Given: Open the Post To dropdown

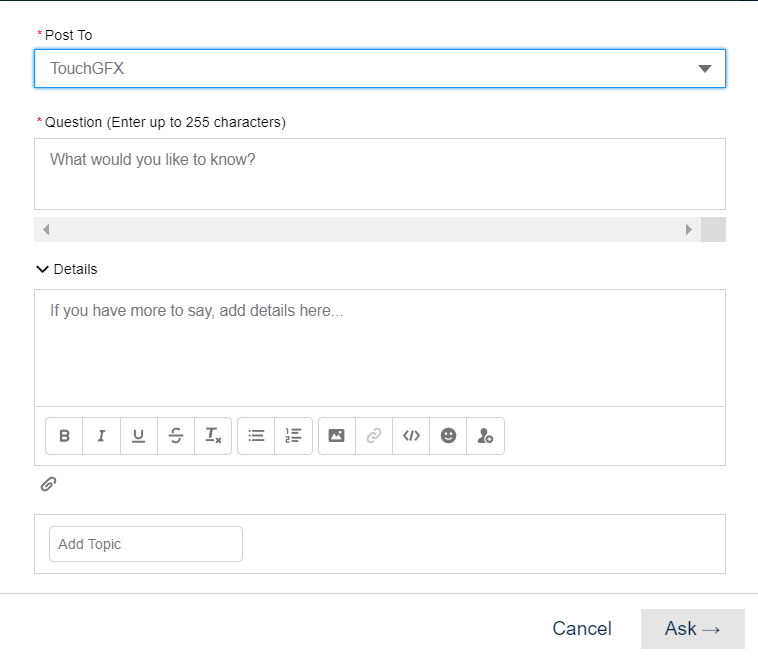Looking at the screenshot, I should 380,69.
